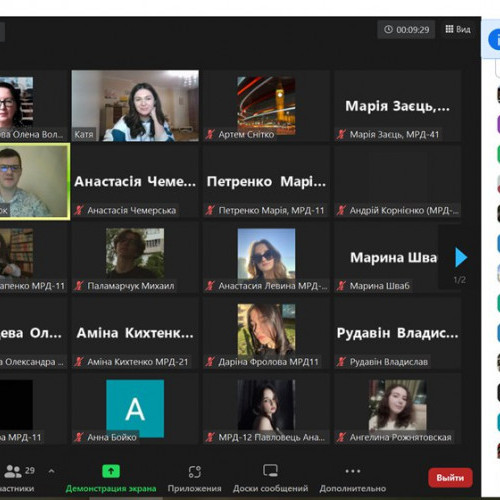Click muted mic icon of Петренко Марія

[x=210, y=210]
